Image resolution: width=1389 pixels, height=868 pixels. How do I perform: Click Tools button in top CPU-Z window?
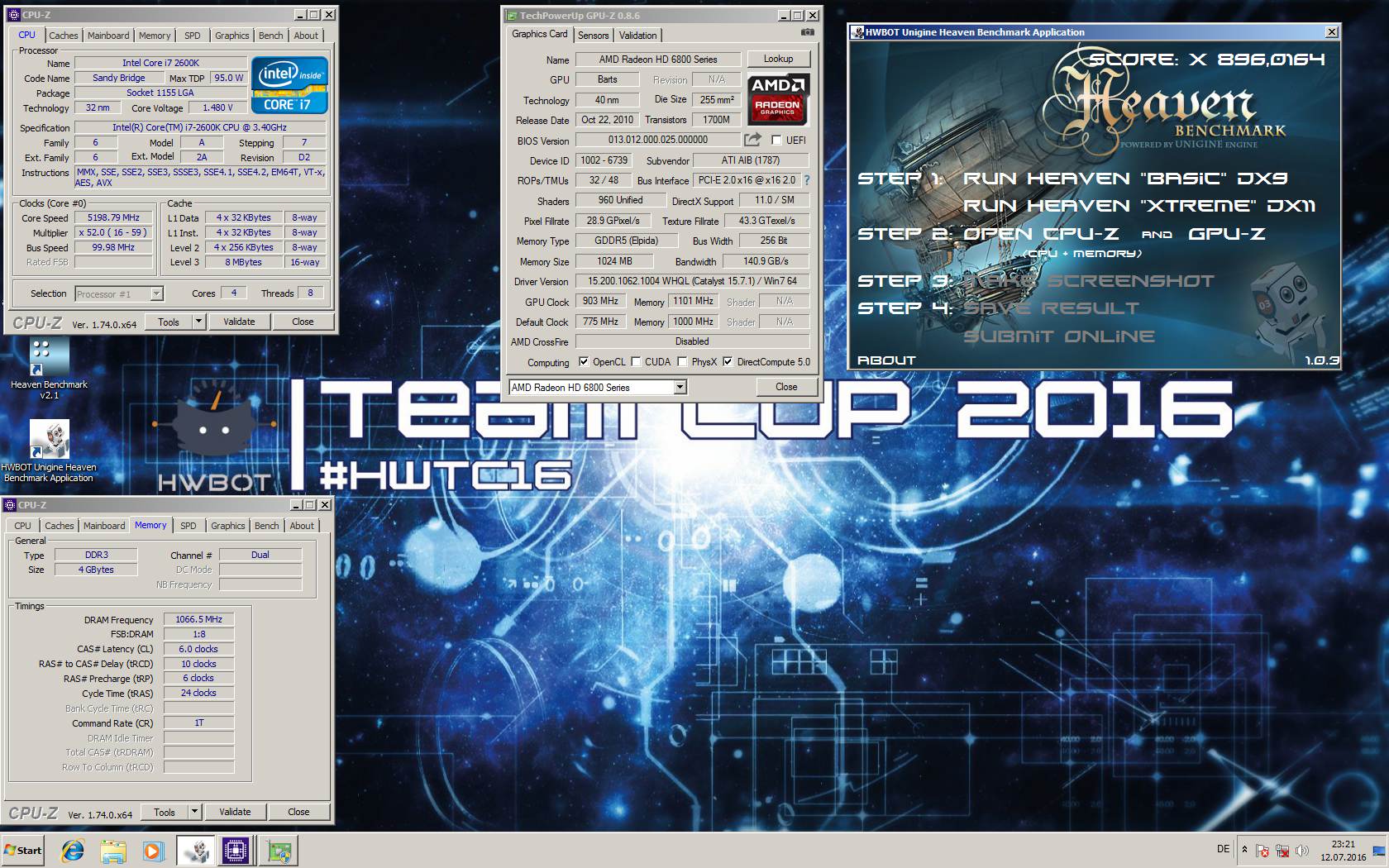[x=169, y=322]
